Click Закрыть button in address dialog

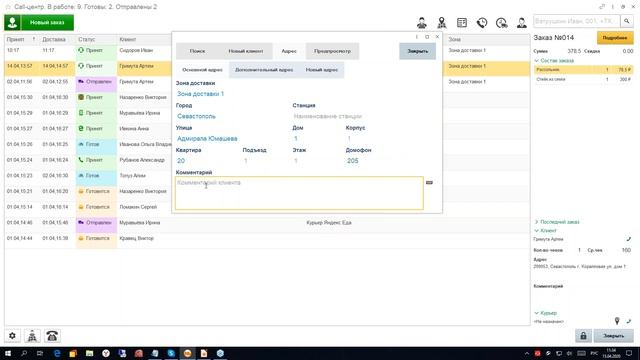pyautogui.click(x=418, y=51)
